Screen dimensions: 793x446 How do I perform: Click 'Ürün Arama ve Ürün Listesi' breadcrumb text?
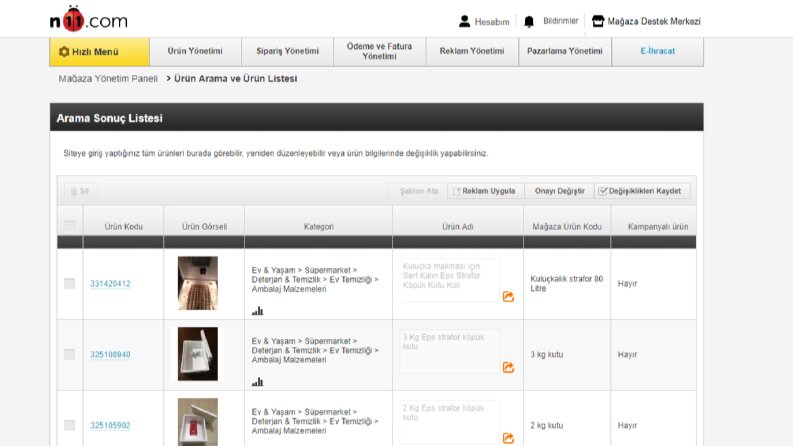click(236, 79)
